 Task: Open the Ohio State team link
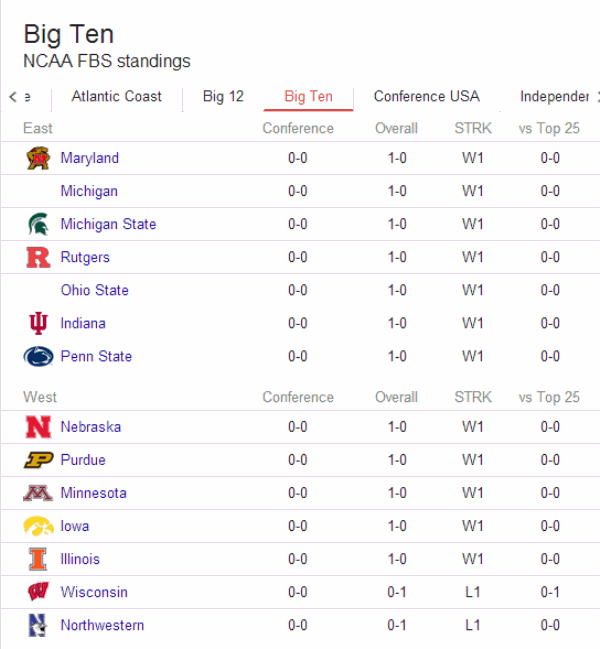[x=94, y=290]
